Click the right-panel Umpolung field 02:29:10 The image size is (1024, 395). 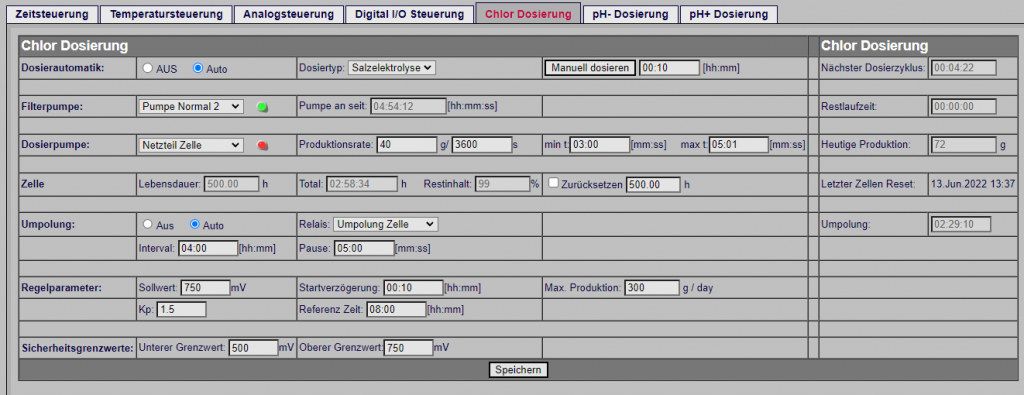961,224
